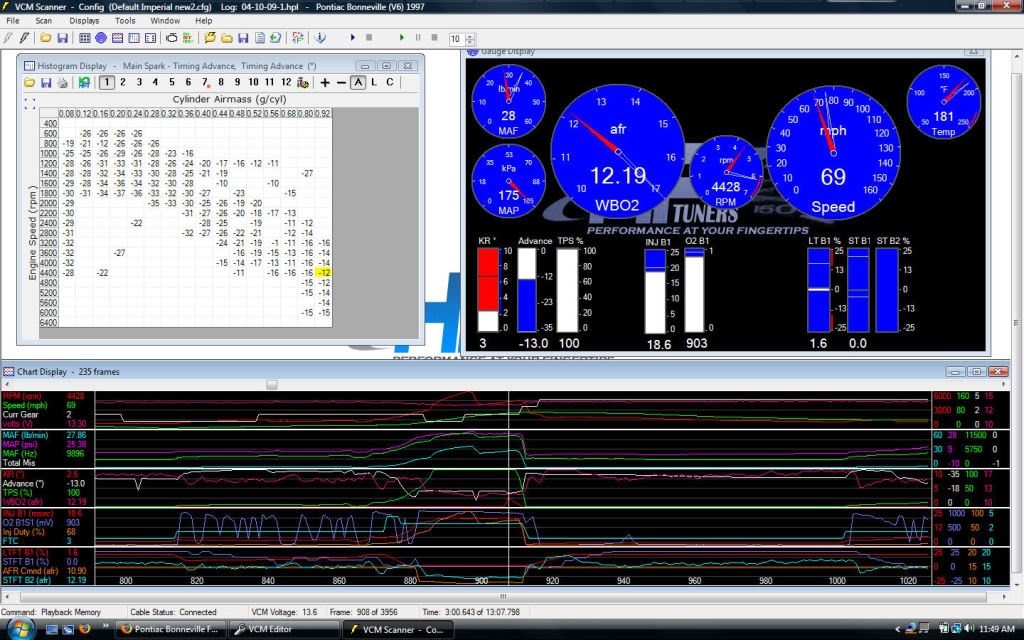
Task: Select highlighted yellow -12 histogram cell
Action: 323,272
